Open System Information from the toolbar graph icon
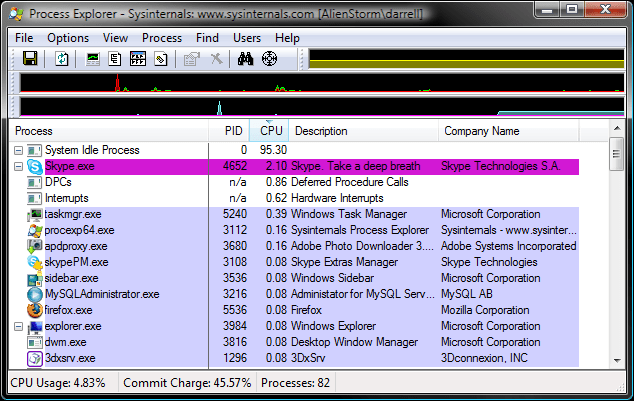This screenshot has width=634, height=401. [x=94, y=60]
